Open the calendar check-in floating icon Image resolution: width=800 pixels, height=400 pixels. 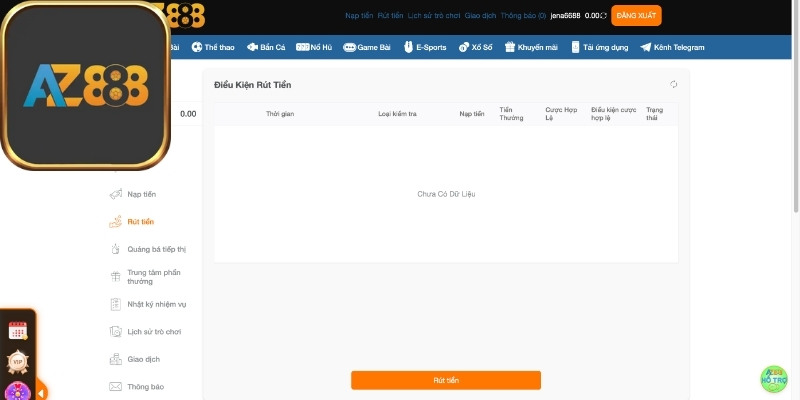point(17,331)
